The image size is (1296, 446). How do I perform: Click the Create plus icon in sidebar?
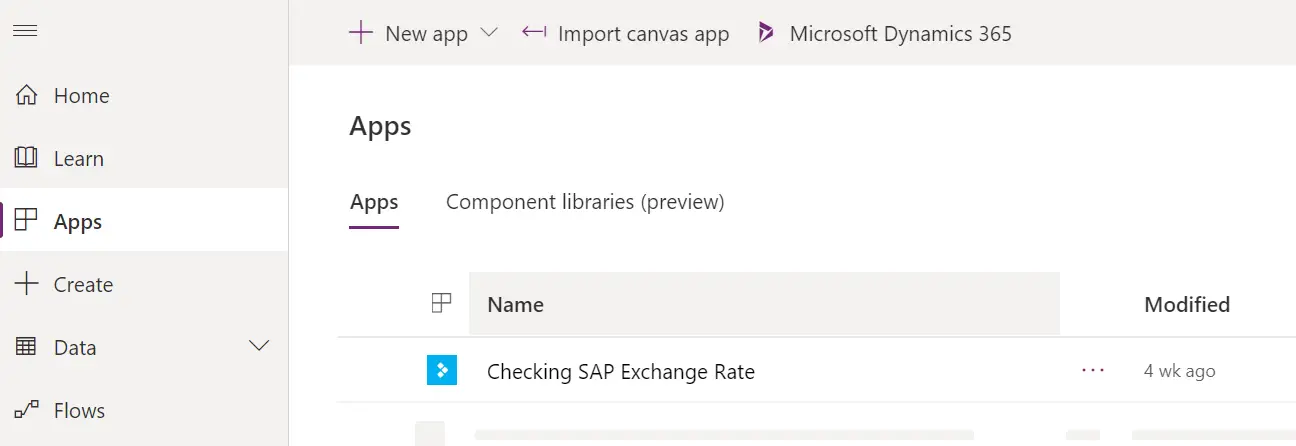26,284
